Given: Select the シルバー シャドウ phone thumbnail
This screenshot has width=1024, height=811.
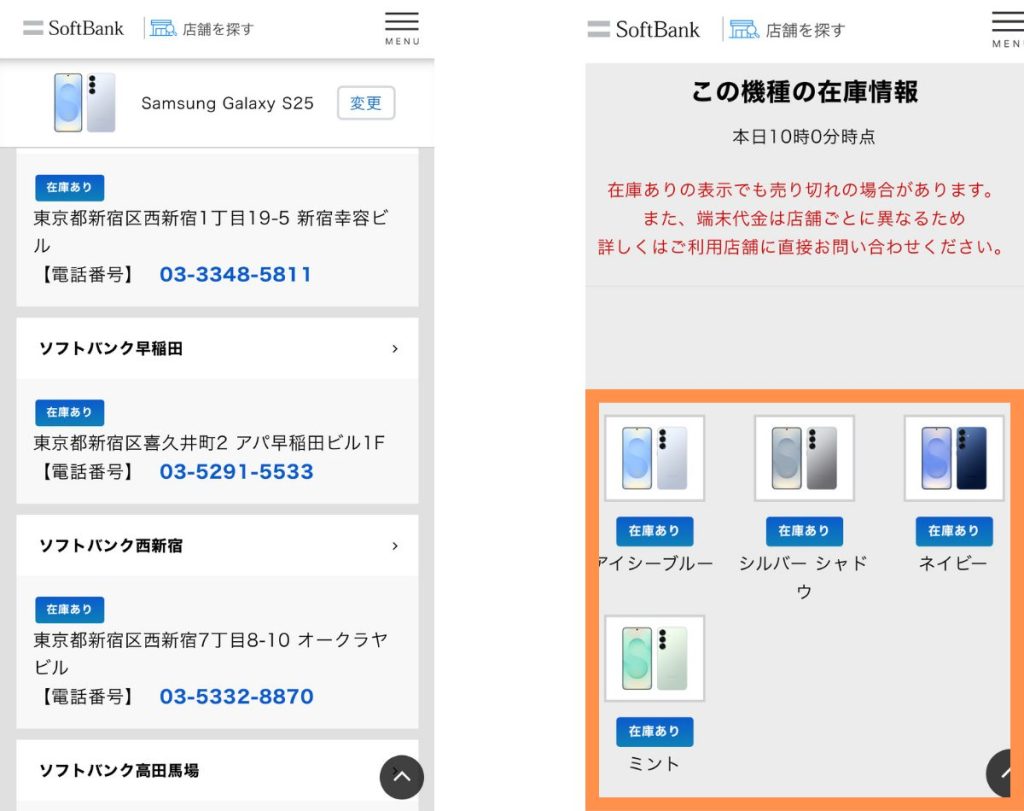Looking at the screenshot, I should pos(804,458).
